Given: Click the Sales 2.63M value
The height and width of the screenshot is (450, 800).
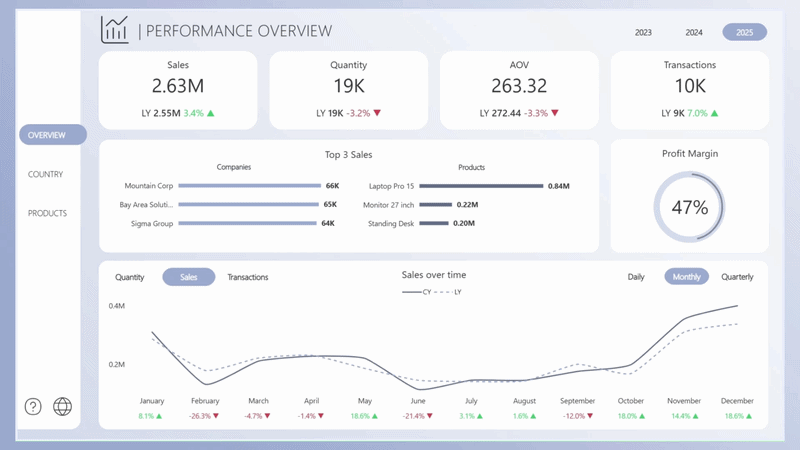Looking at the screenshot, I should [178, 86].
